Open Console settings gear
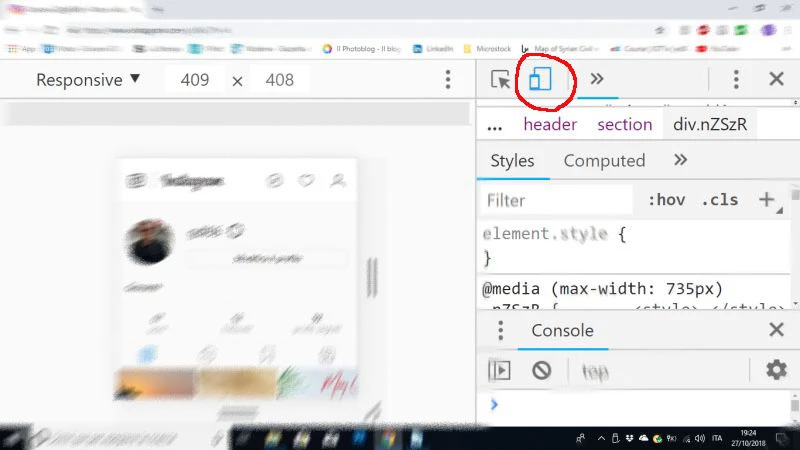Image resolution: width=800 pixels, height=450 pixels. [776, 370]
